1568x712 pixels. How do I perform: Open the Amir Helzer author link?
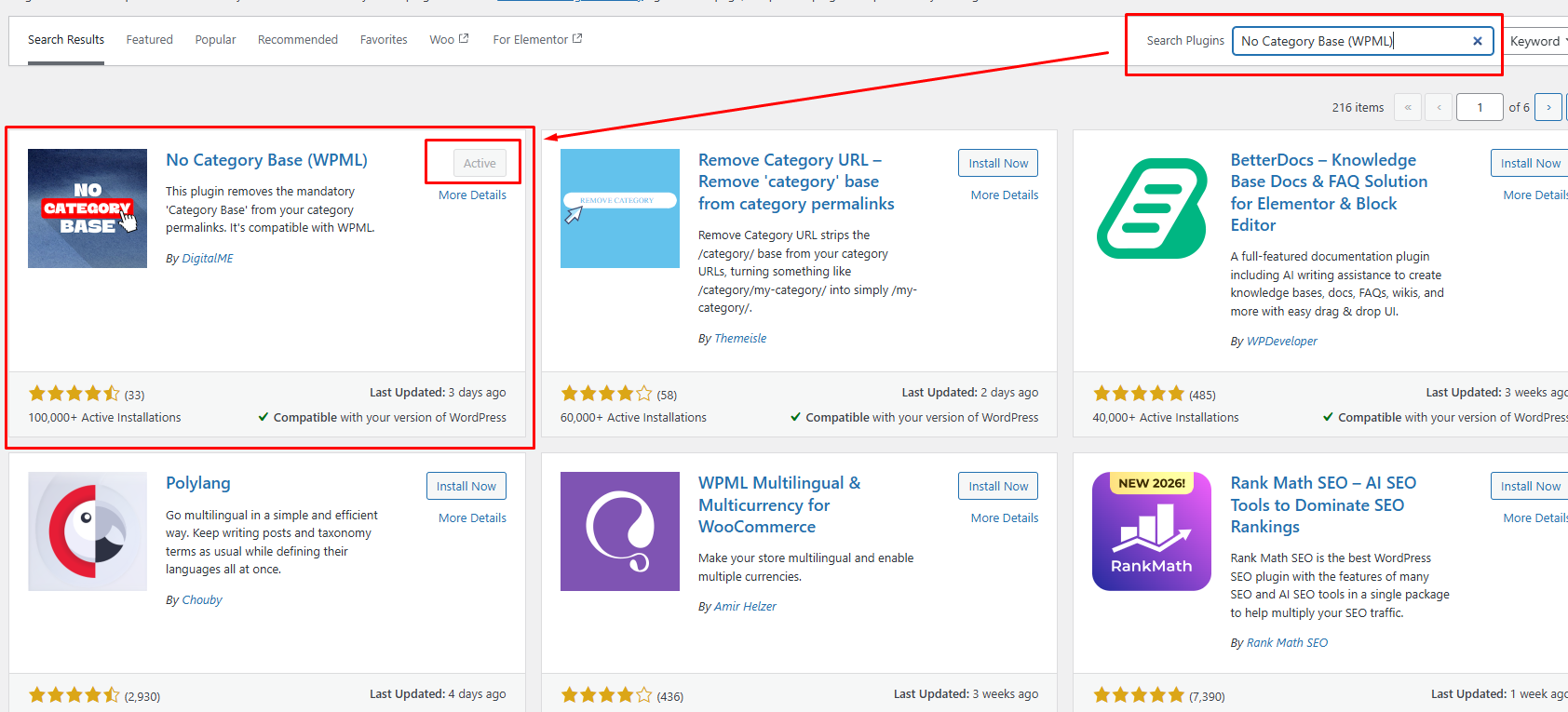coord(745,607)
